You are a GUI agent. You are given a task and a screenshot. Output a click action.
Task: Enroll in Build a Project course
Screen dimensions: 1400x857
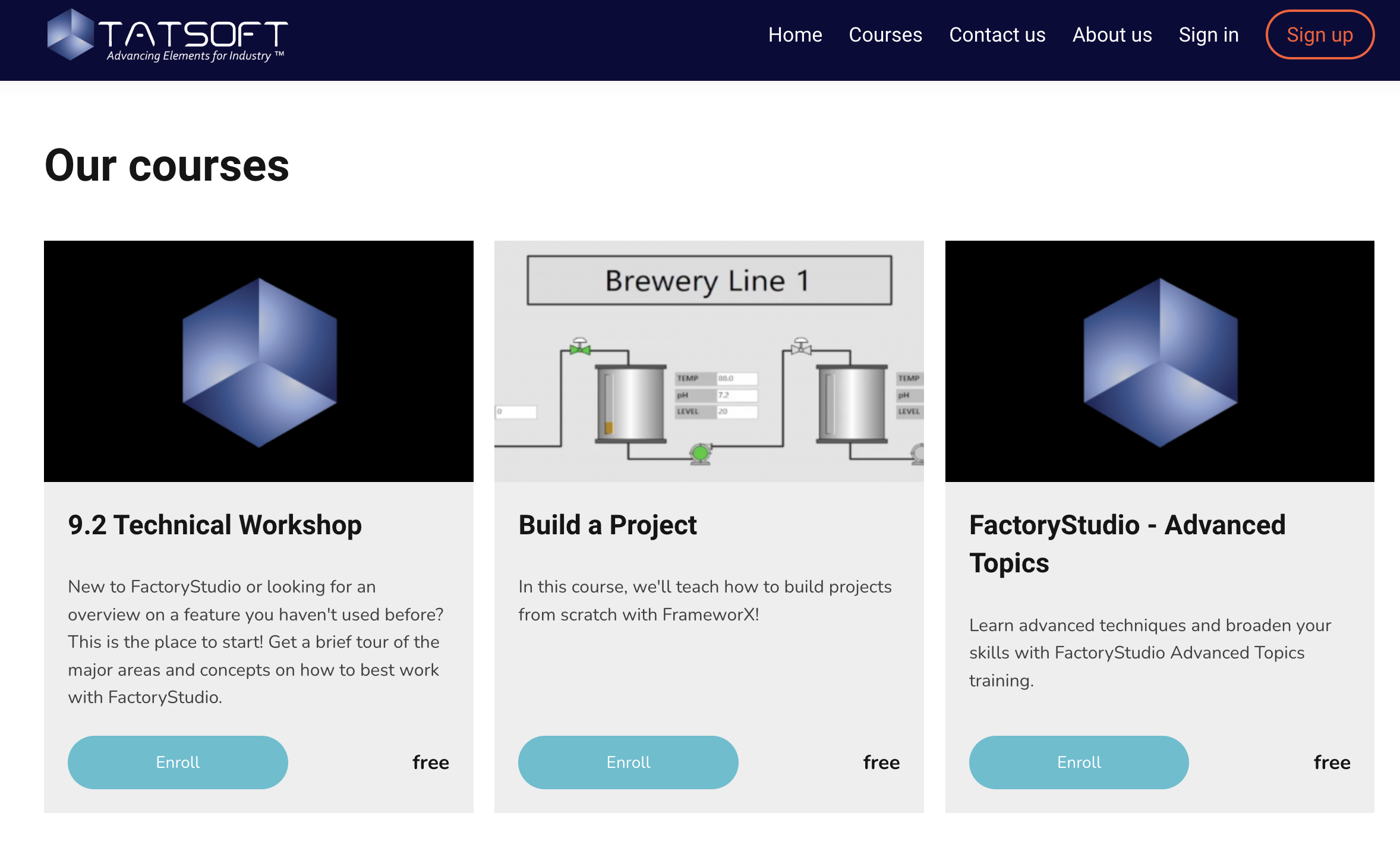[x=628, y=763]
